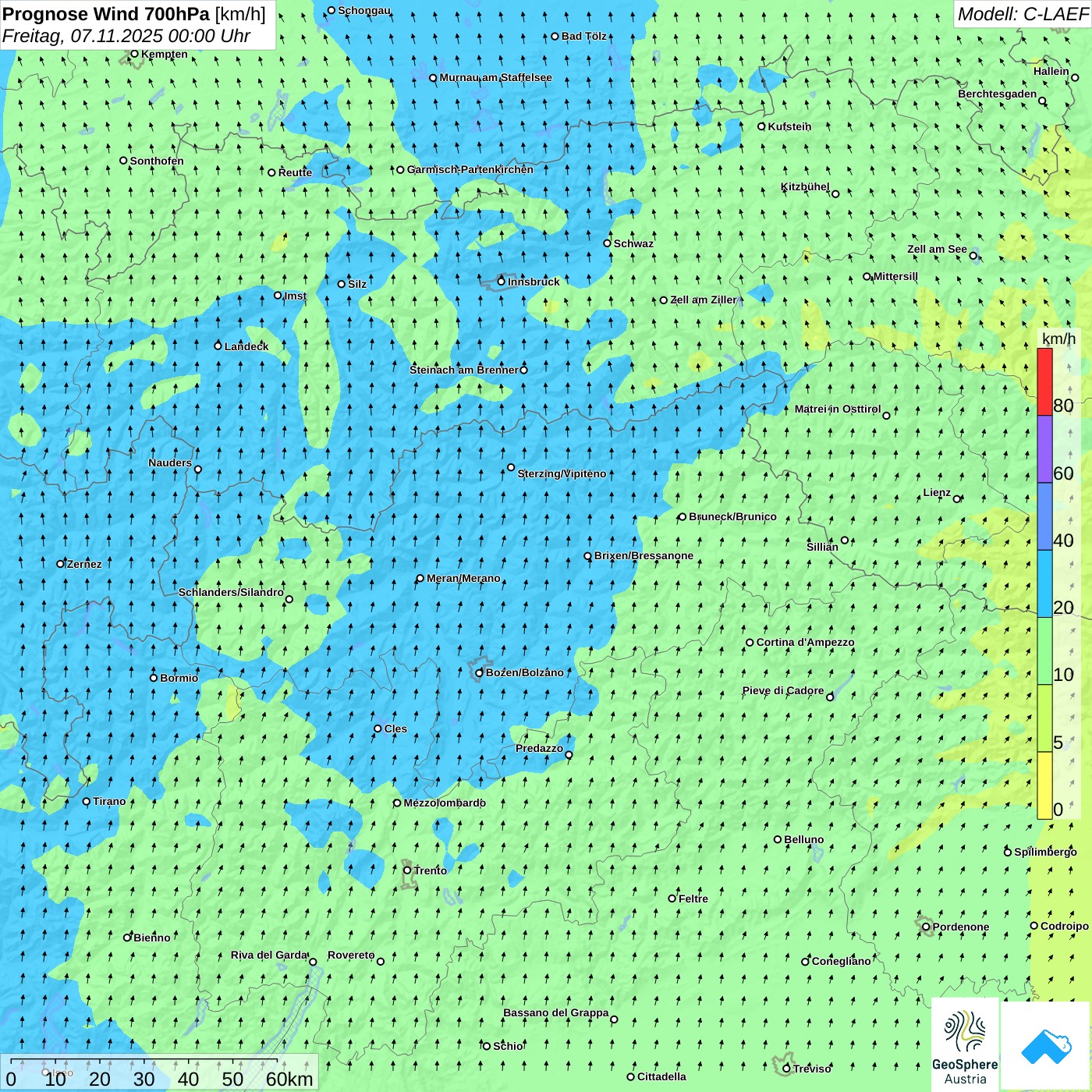This screenshot has height=1092, width=1092.
Task: Click the 'Pieve di Cadore' label
Action: (x=783, y=690)
